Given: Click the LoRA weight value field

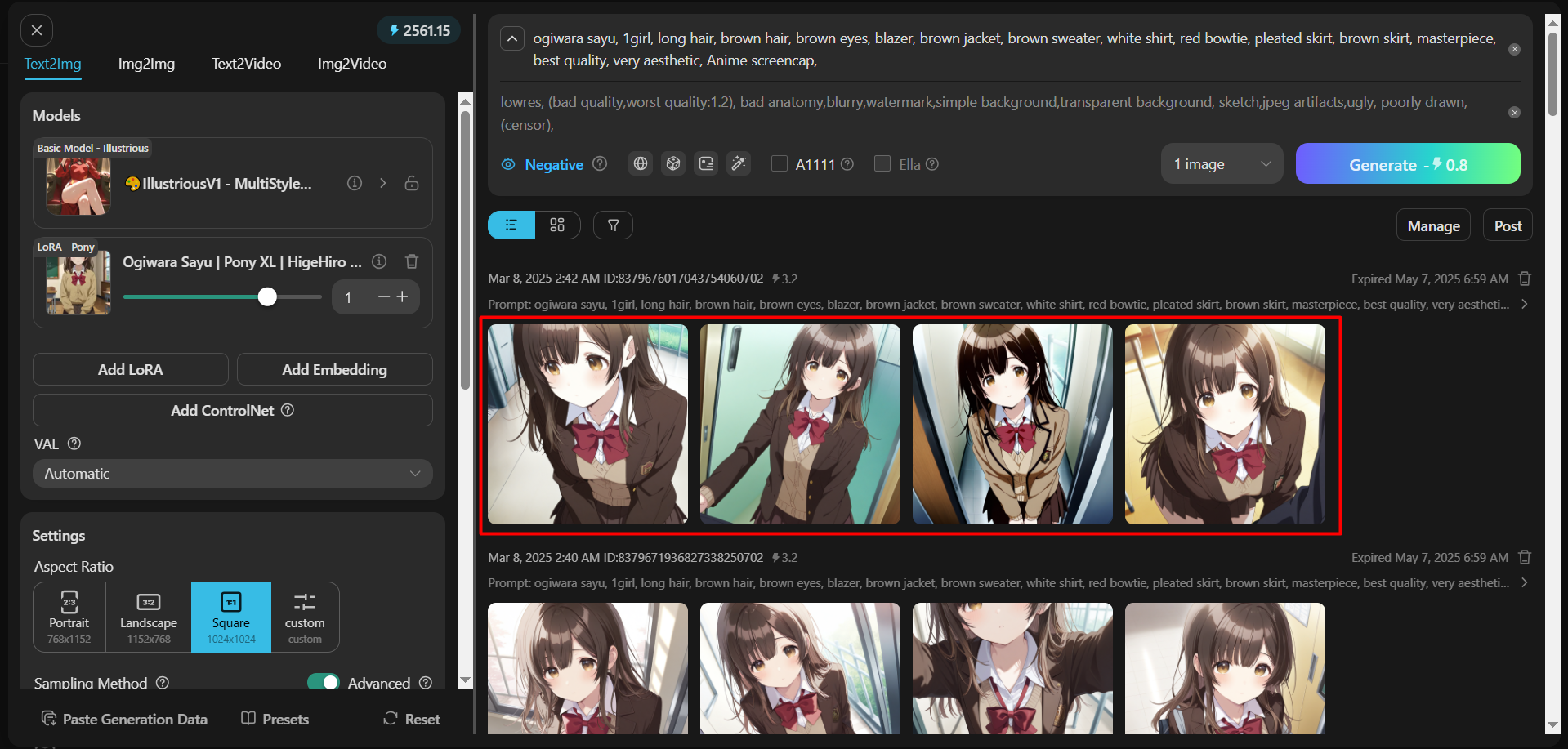Looking at the screenshot, I should [x=349, y=297].
